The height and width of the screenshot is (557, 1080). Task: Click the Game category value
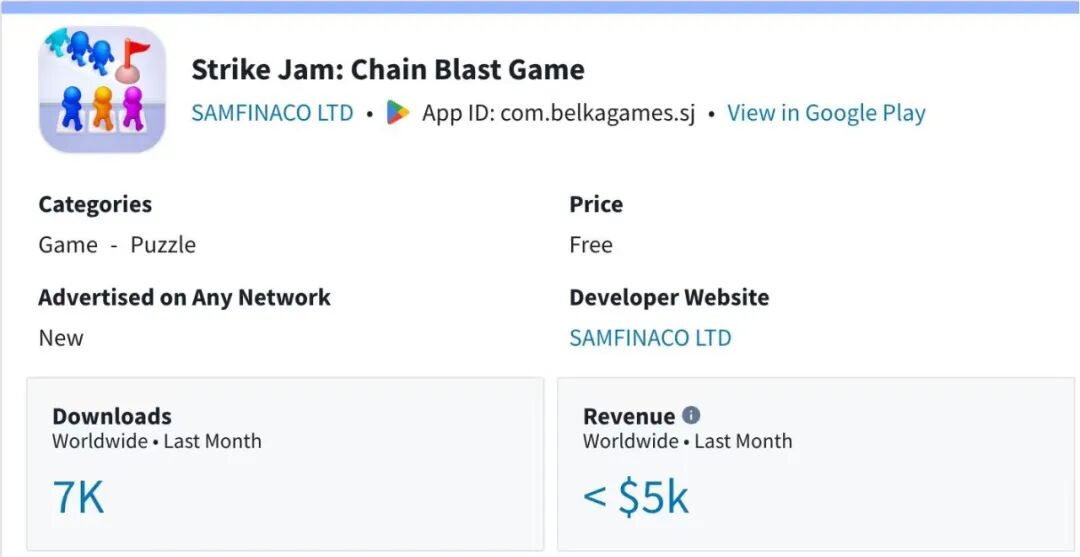68,245
